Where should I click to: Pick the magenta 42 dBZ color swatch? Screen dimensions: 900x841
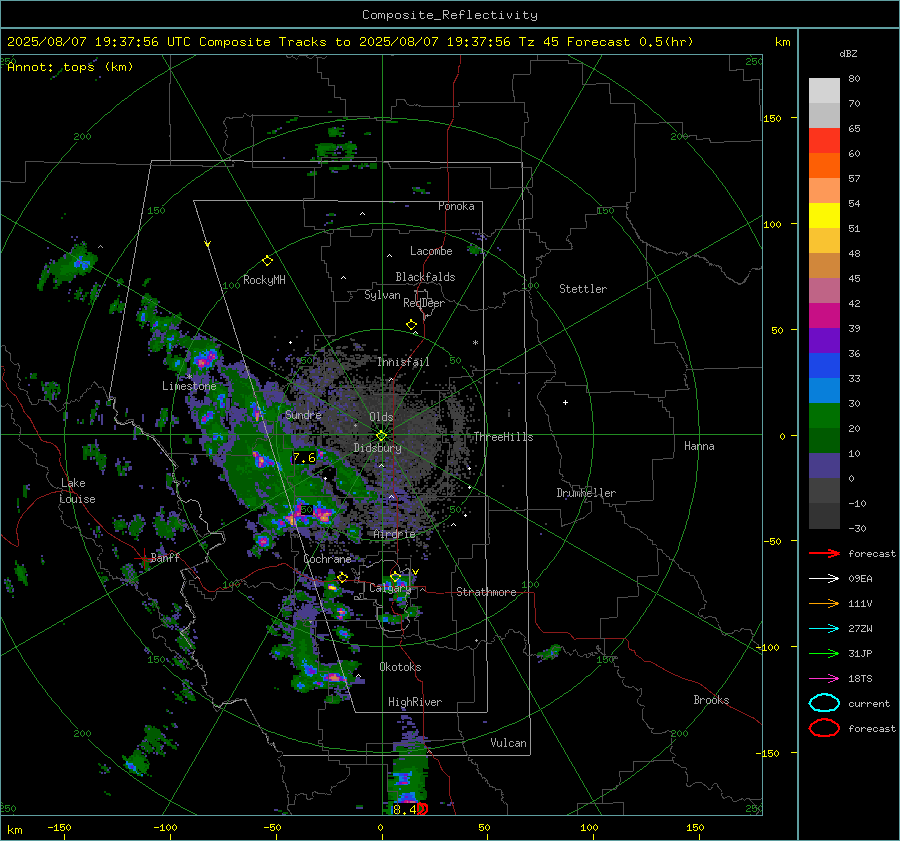coord(824,315)
